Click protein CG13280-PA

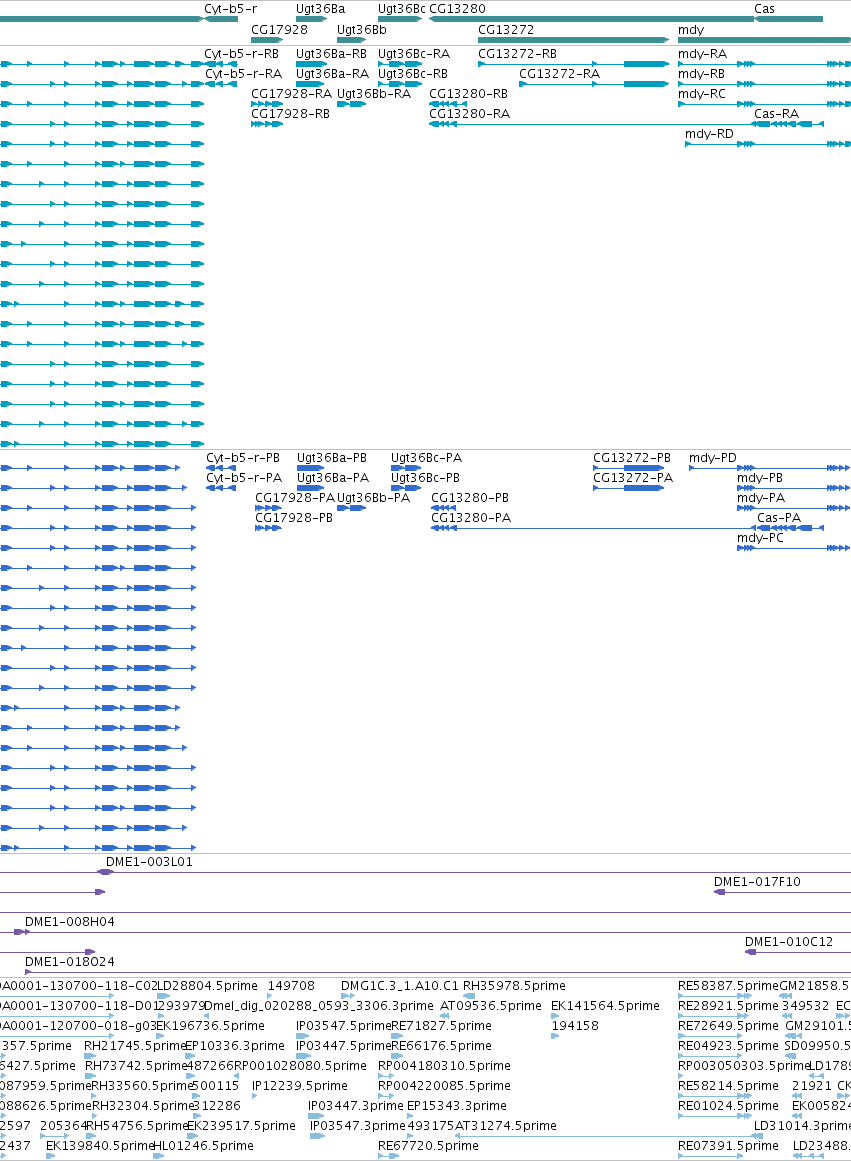click(x=471, y=518)
